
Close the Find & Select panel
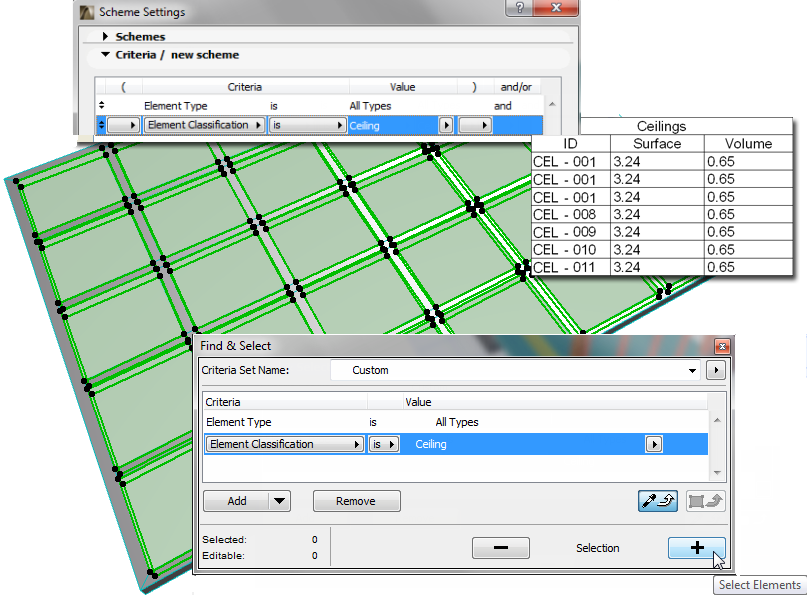point(722,346)
